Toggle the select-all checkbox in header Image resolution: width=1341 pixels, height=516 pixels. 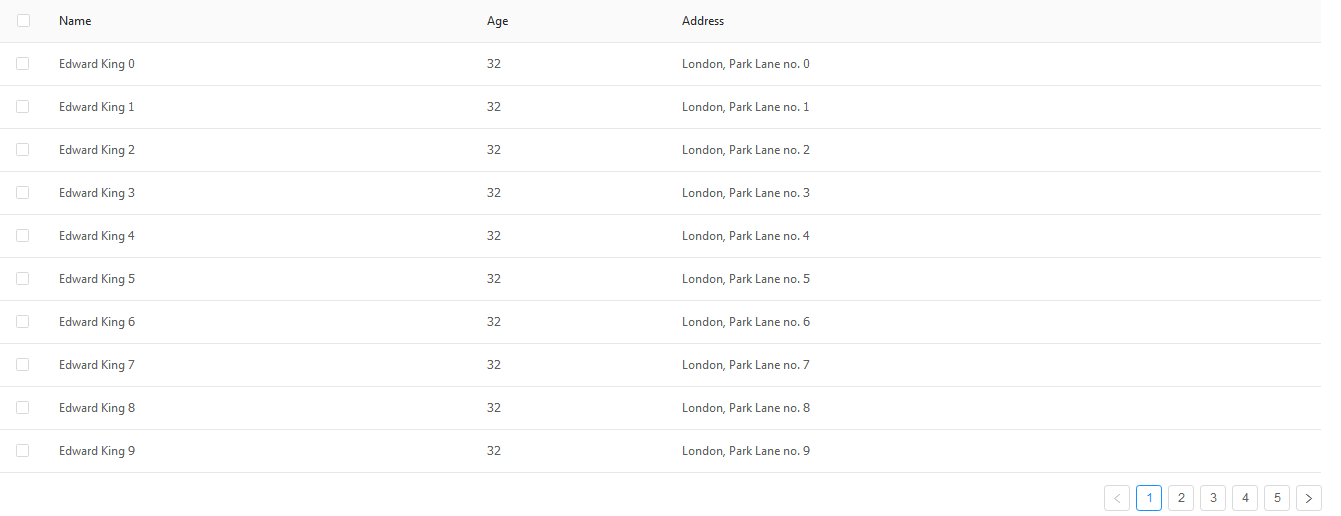tap(23, 20)
